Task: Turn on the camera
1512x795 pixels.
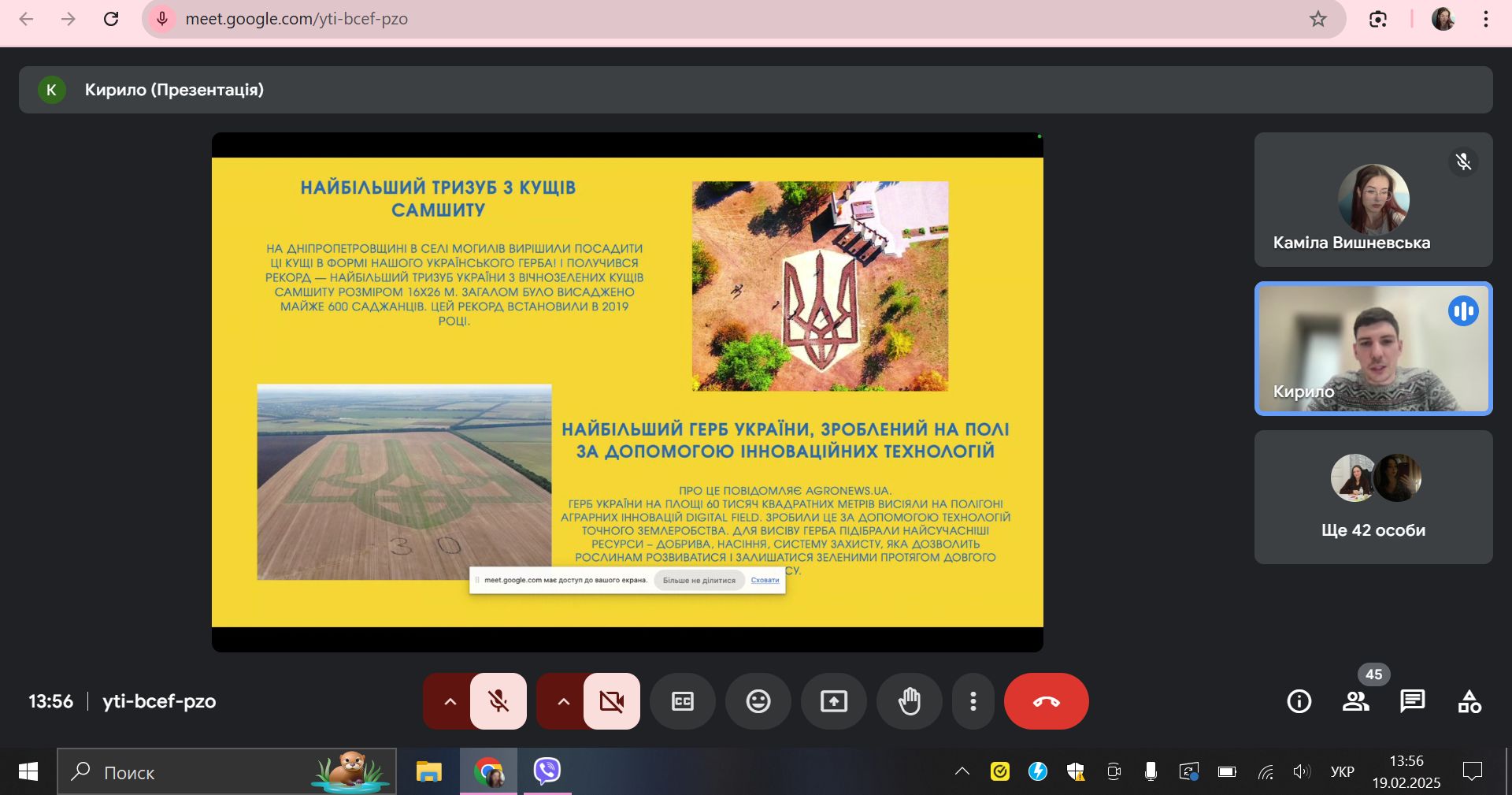Action: click(611, 701)
